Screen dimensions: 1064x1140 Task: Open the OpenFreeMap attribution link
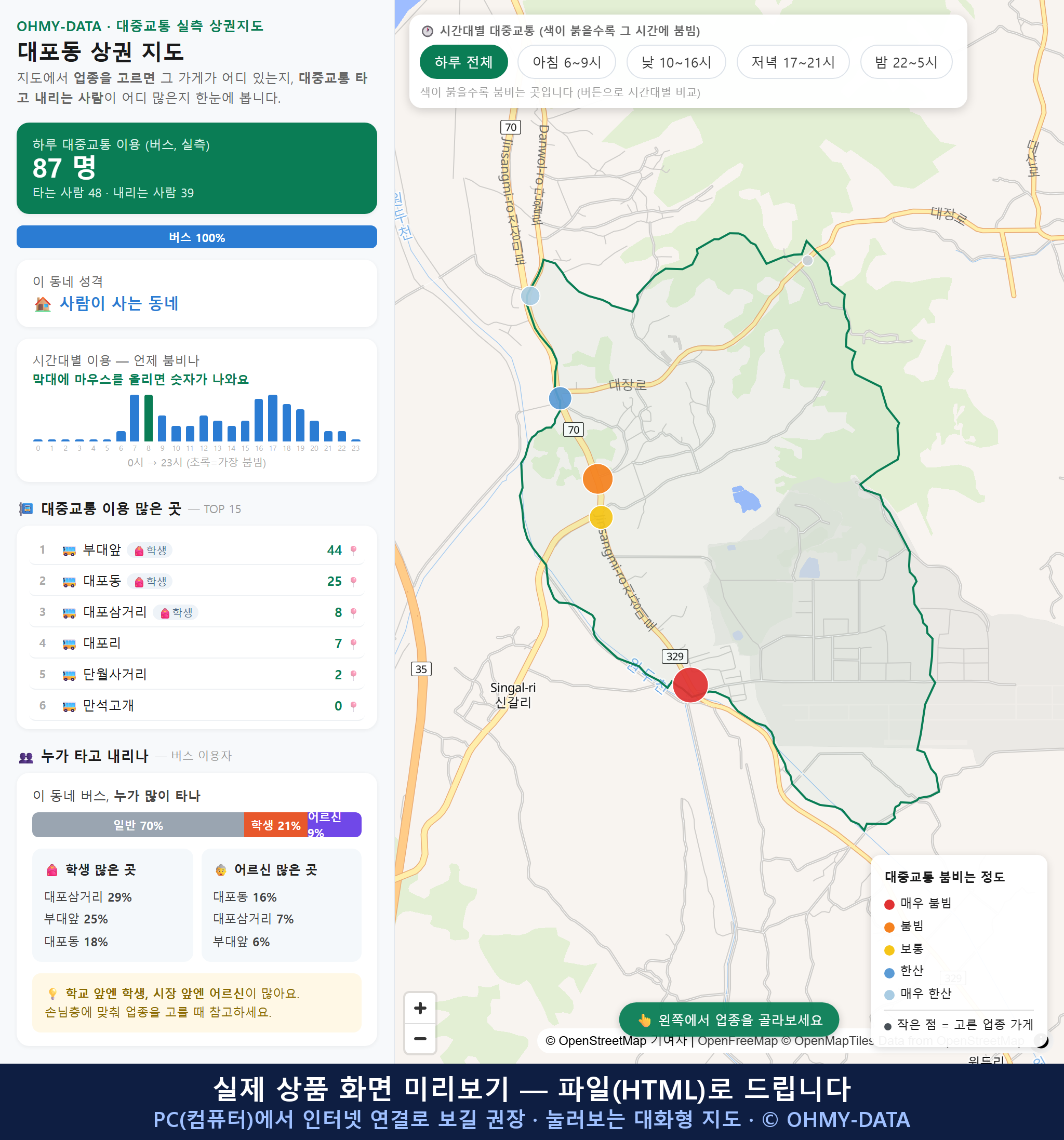tap(738, 1040)
